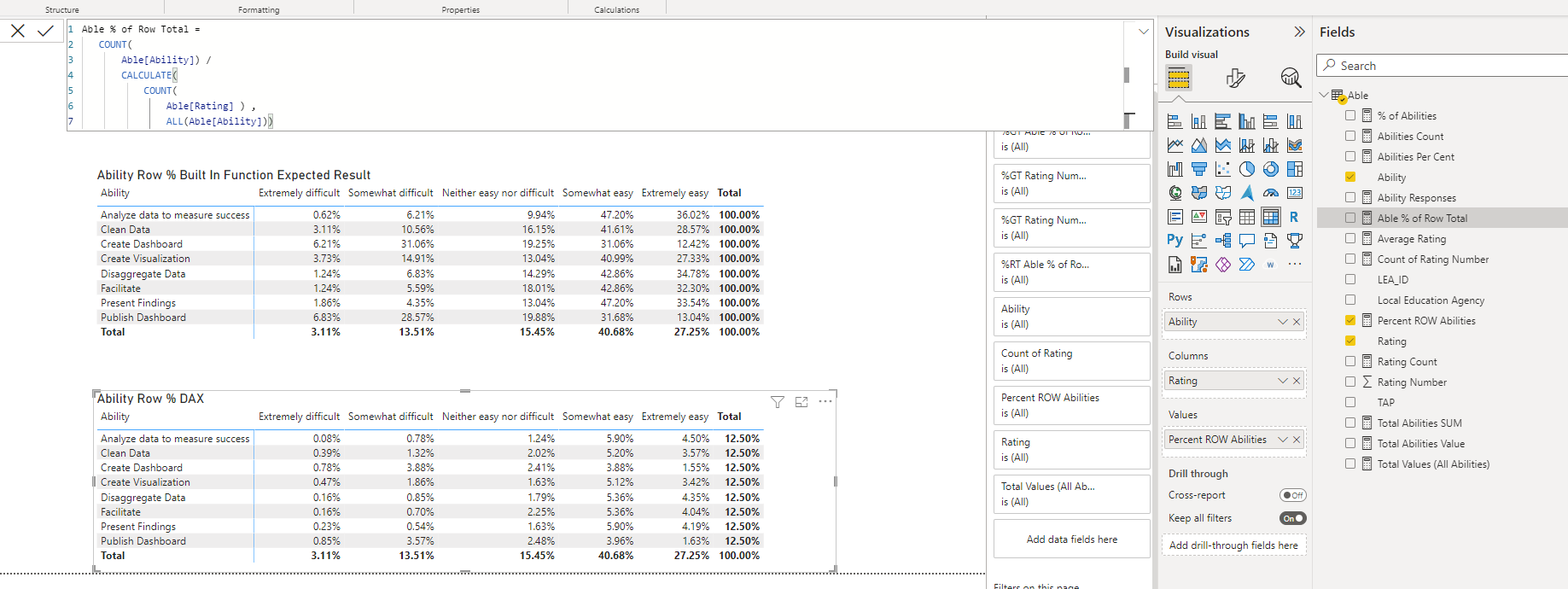Check the % of Abilities field
1568x589 pixels.
click(x=1350, y=115)
